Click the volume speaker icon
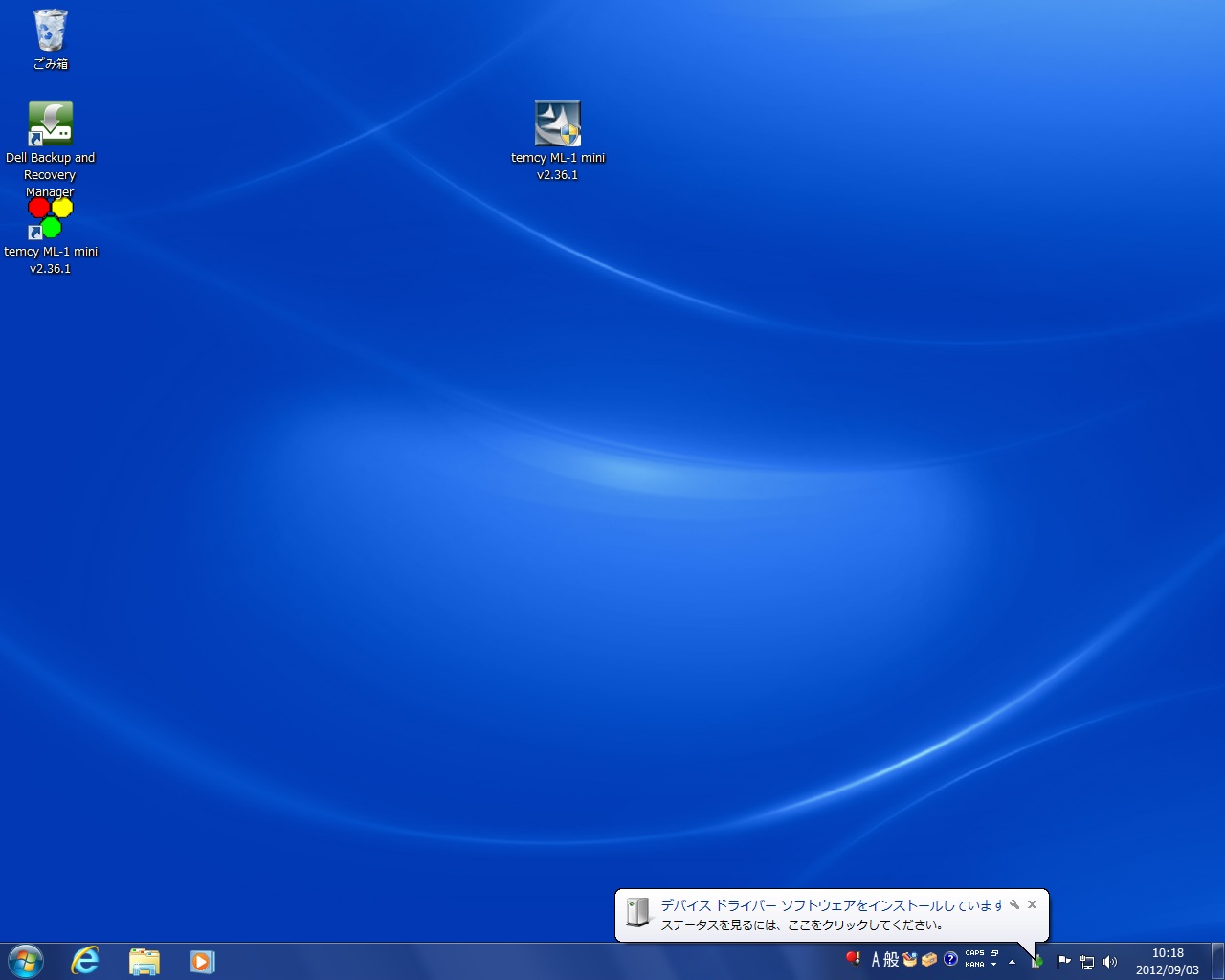The image size is (1225, 980). 1110,962
